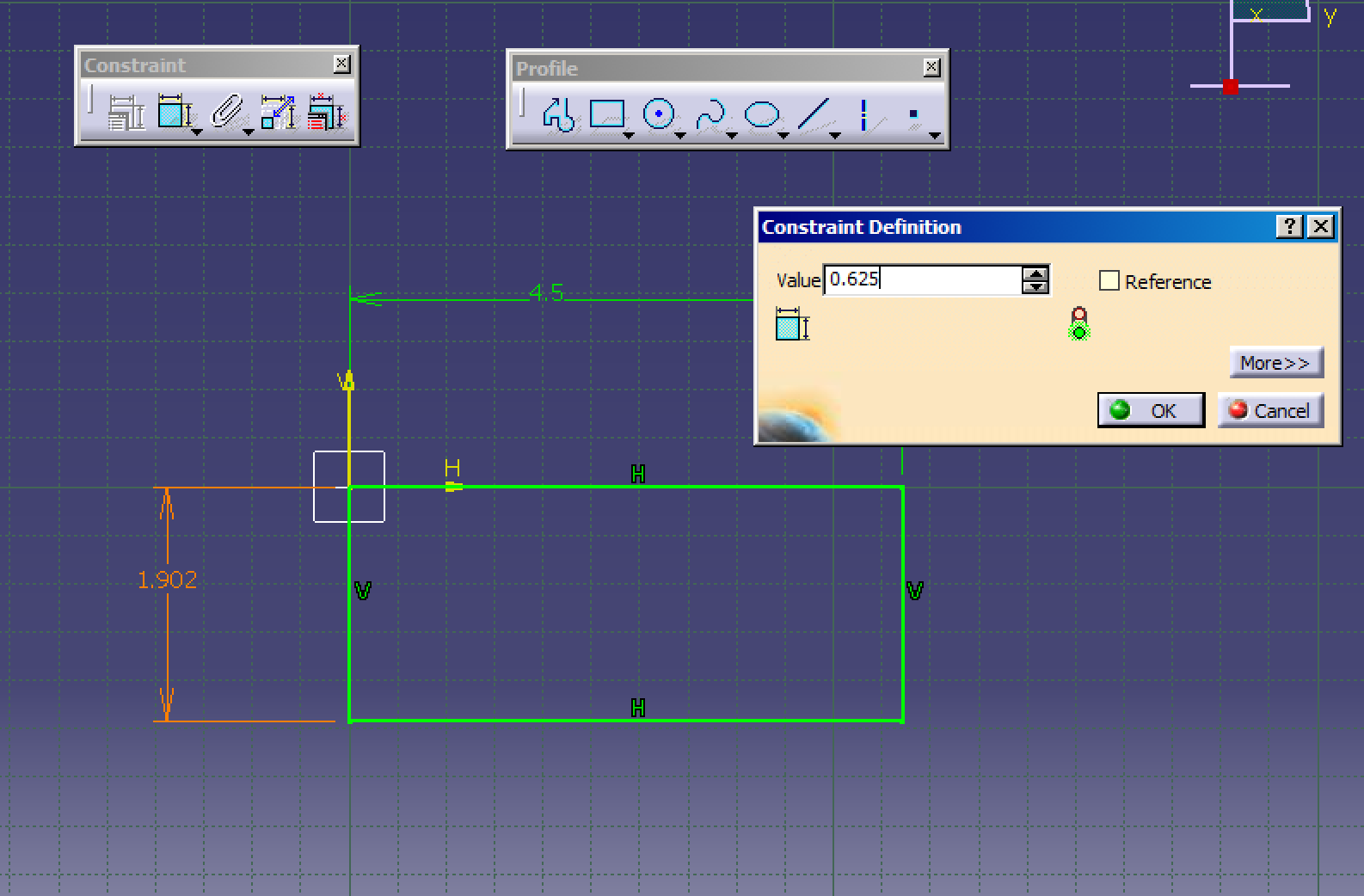The width and height of the screenshot is (1364, 896).
Task: Select the Point tool in Profile toolbar
Action: pyautogui.click(x=913, y=114)
